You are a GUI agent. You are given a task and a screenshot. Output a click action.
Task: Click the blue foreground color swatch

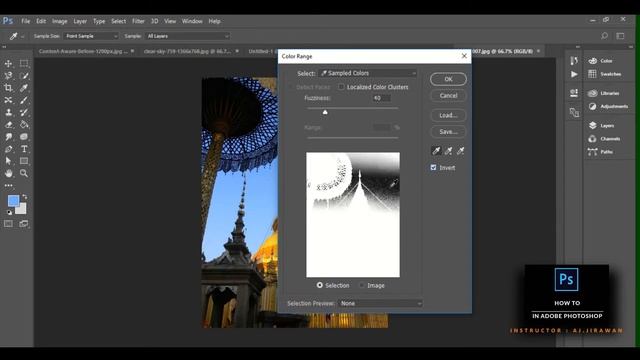click(x=13, y=200)
